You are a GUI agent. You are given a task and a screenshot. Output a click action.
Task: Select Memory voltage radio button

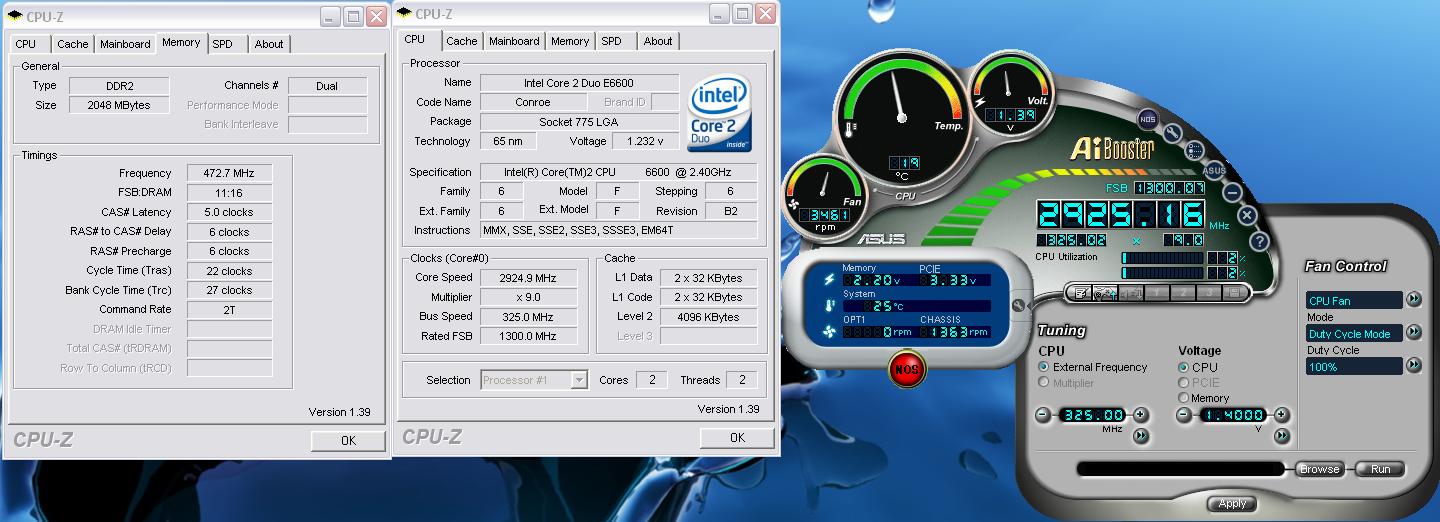(x=1184, y=398)
